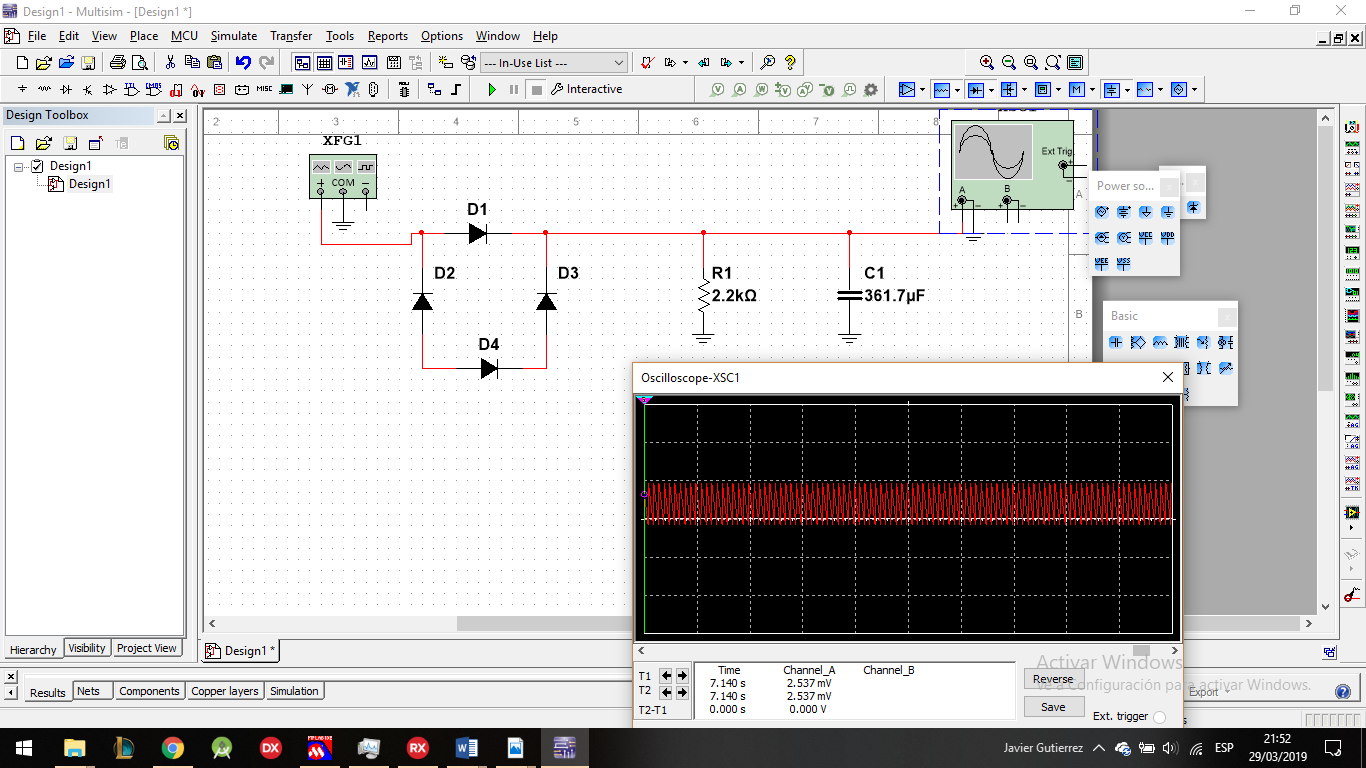Stop the running simulation

click(536, 89)
